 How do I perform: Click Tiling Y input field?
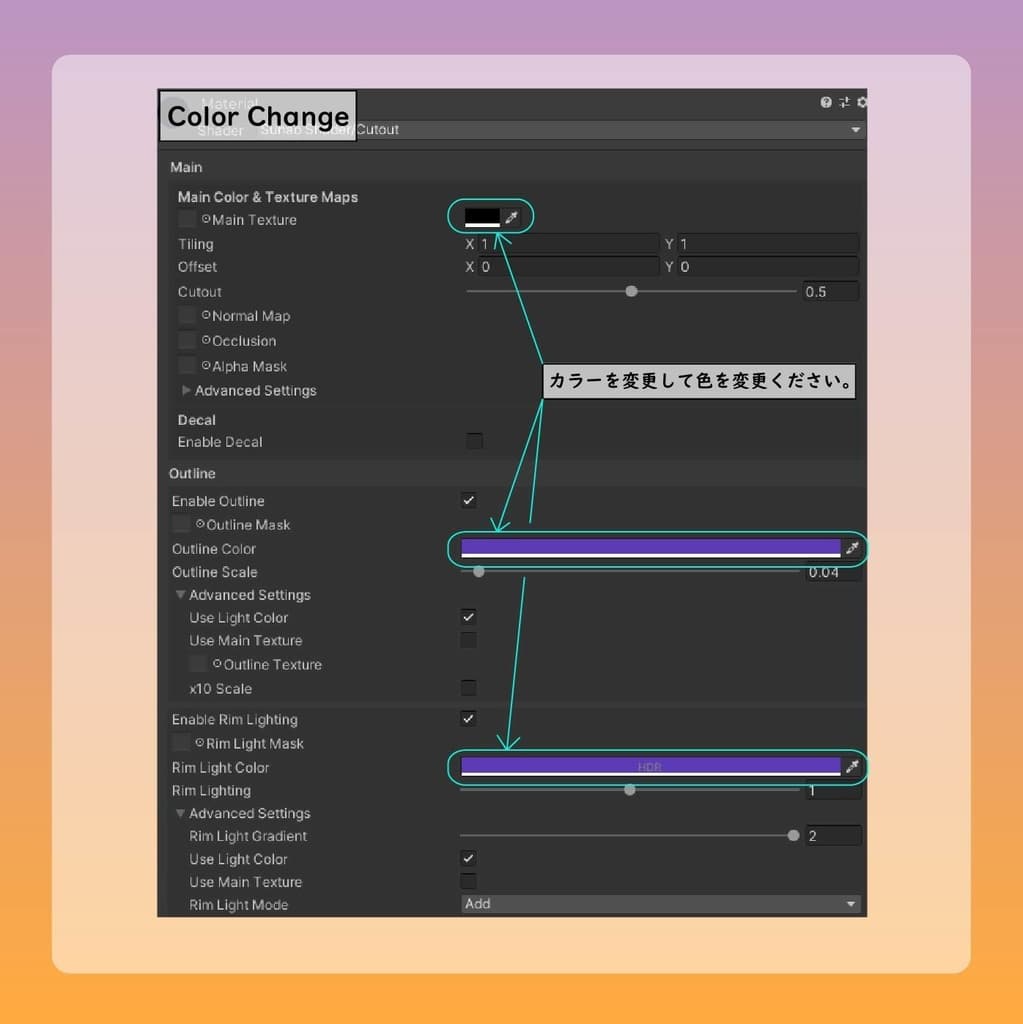(x=768, y=244)
